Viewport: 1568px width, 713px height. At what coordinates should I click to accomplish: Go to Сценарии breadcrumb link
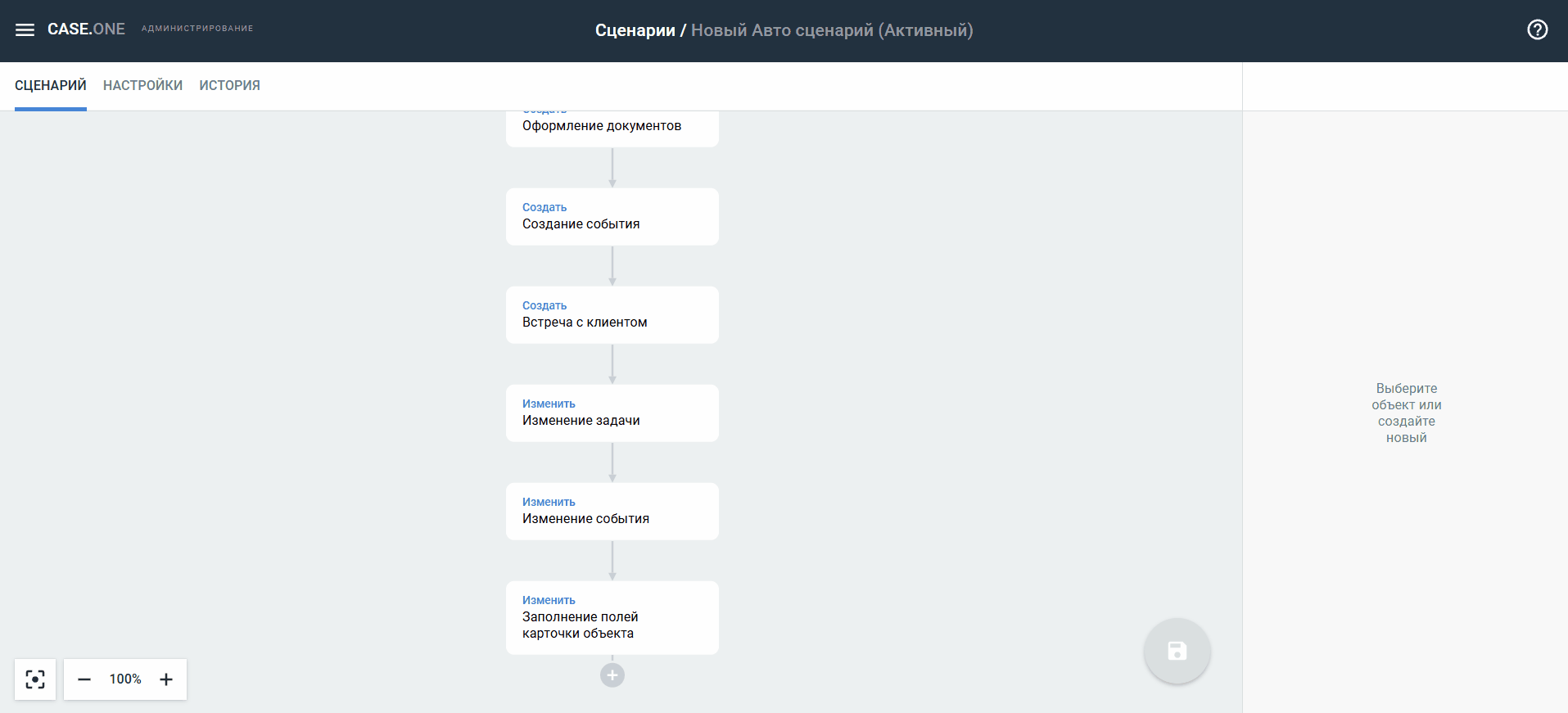click(x=635, y=30)
